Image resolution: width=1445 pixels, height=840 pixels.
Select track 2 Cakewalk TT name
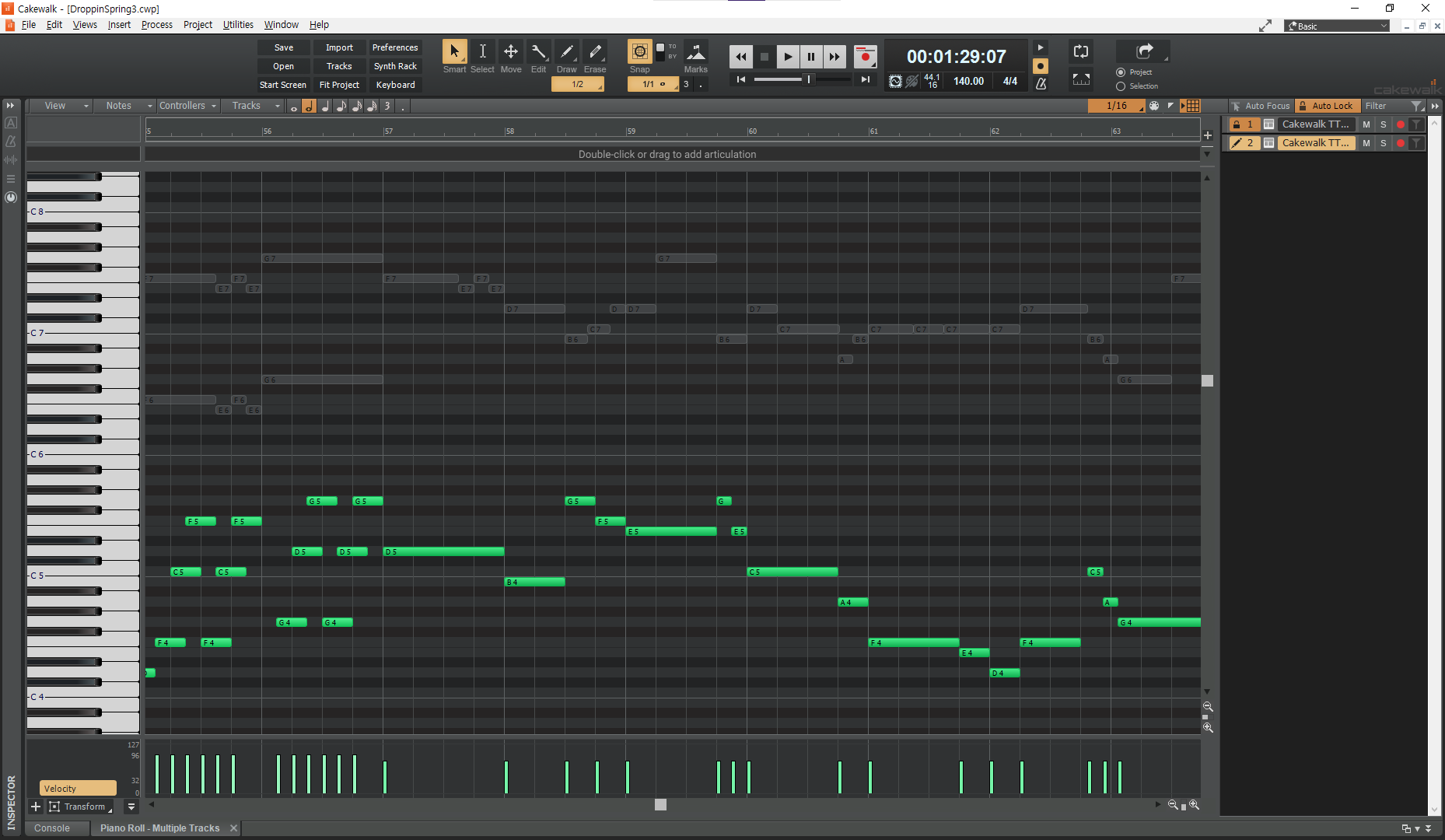1316,143
